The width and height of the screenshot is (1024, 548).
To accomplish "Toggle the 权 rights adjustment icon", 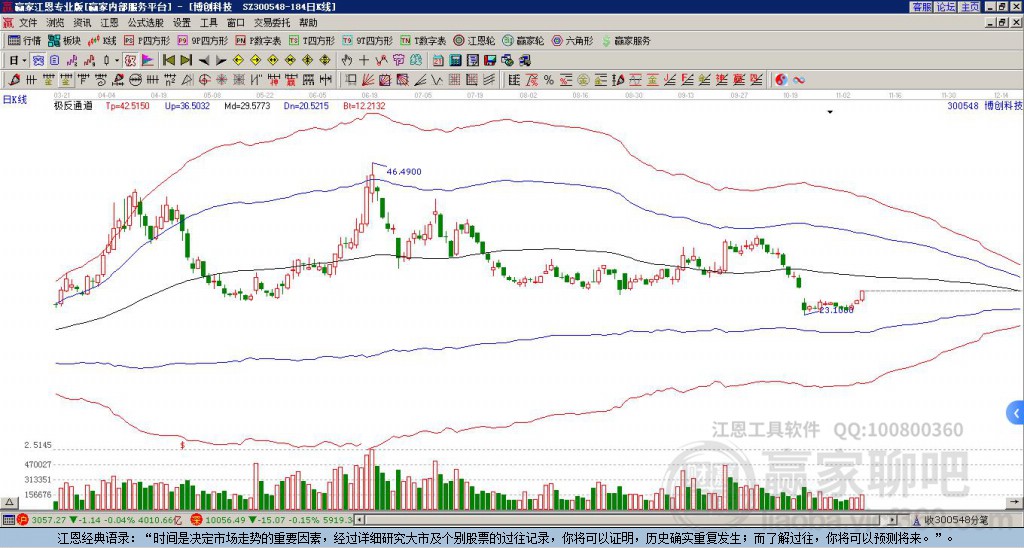I will coord(130,61).
